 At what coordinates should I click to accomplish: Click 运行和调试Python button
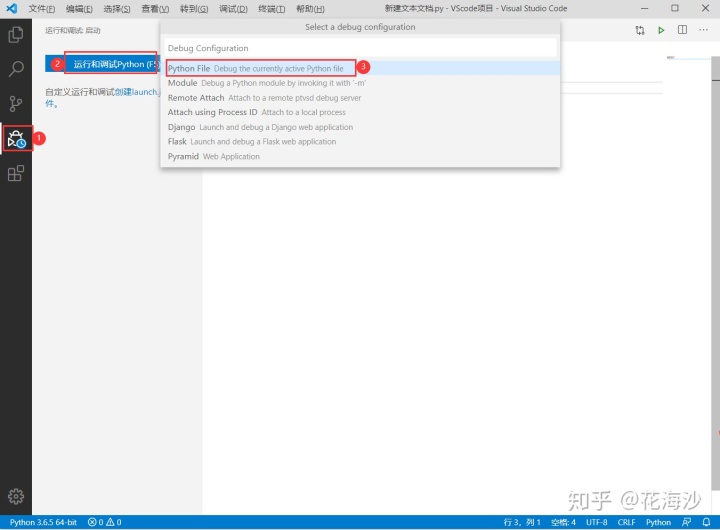tap(102, 64)
